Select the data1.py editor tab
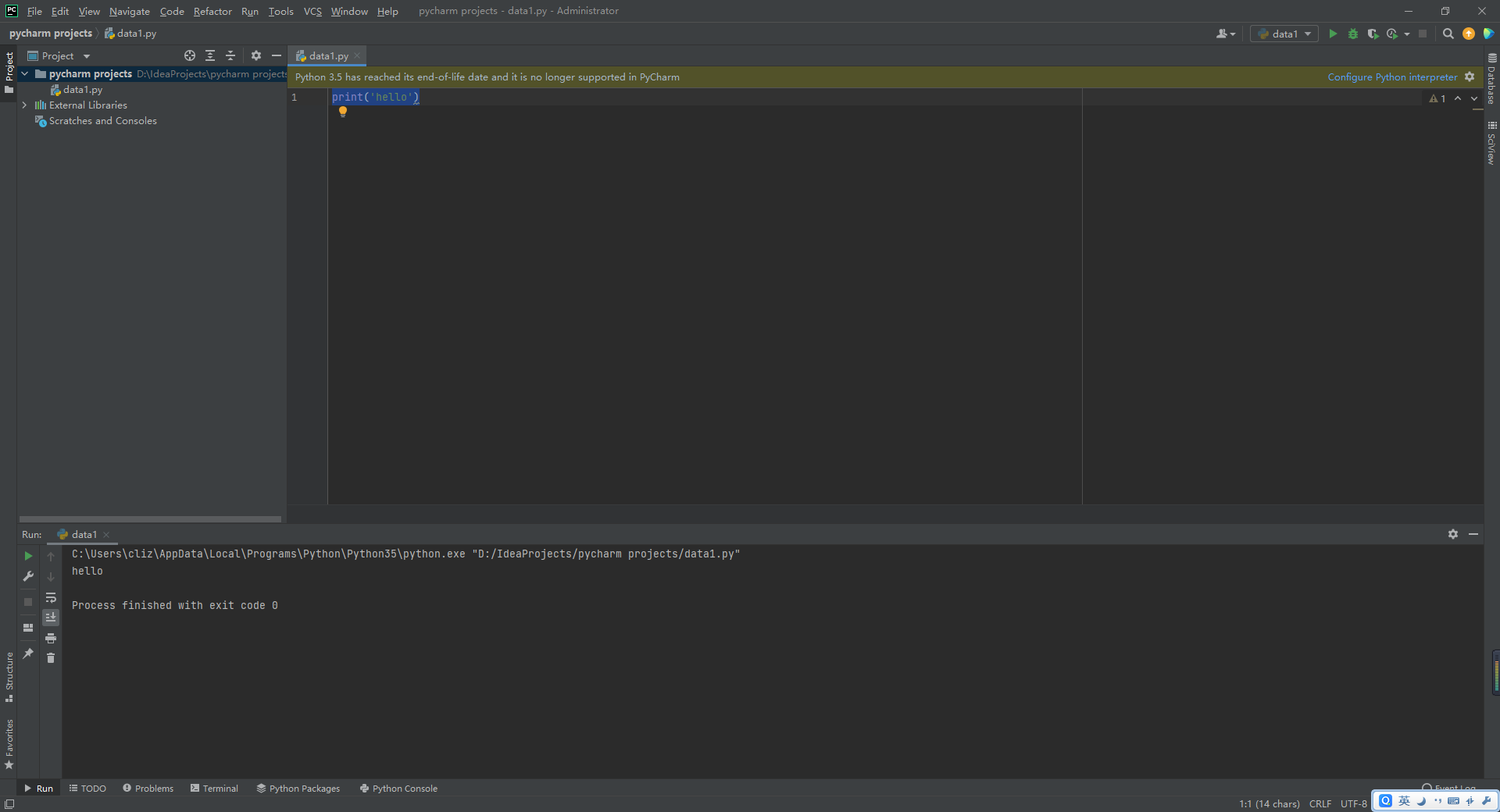 (x=327, y=55)
